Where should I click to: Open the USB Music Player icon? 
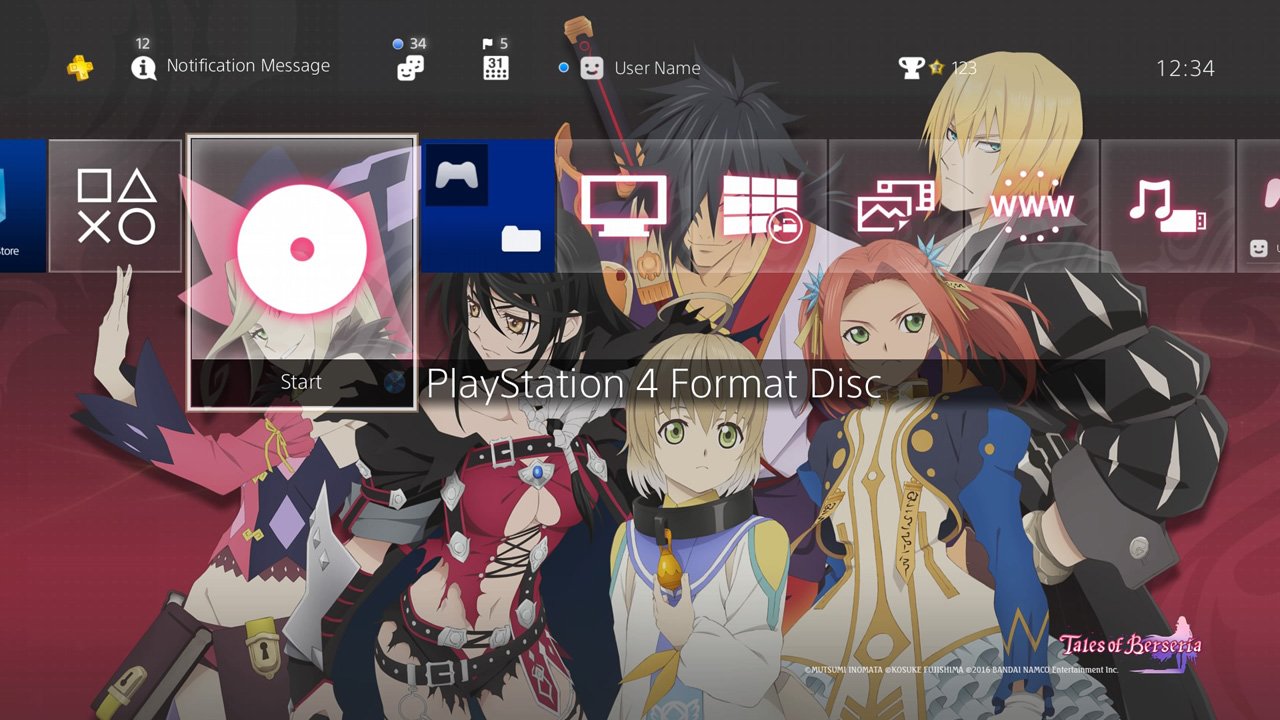[x=1167, y=206]
